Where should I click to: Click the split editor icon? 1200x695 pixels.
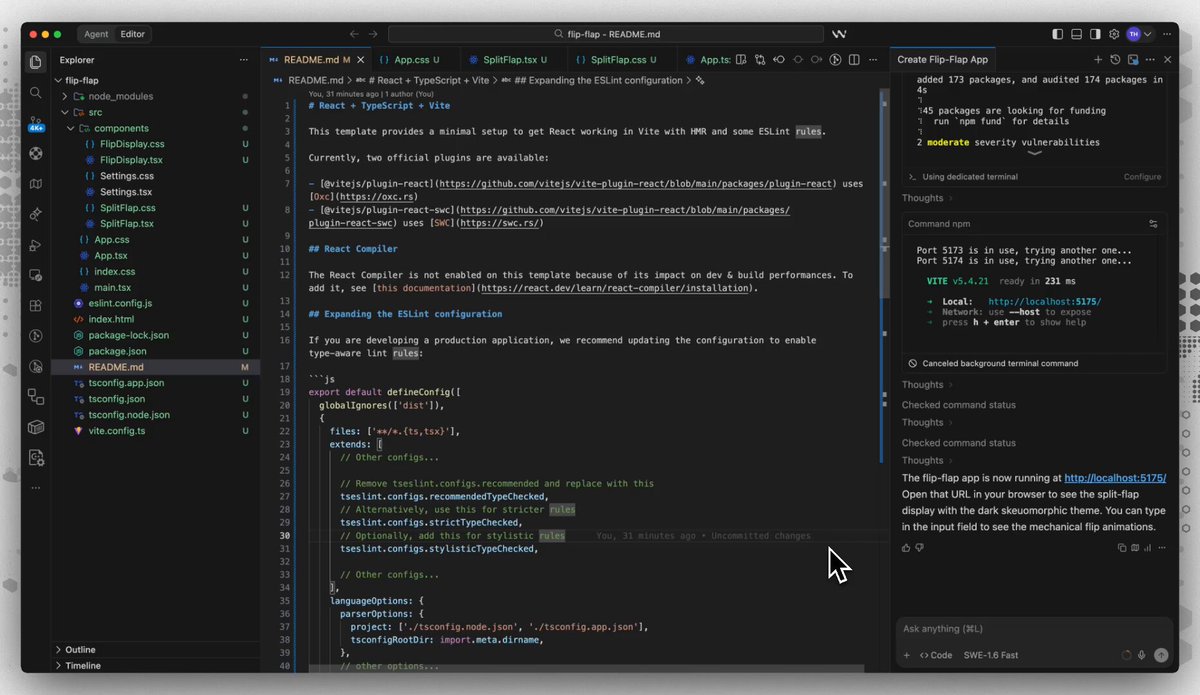click(856, 60)
